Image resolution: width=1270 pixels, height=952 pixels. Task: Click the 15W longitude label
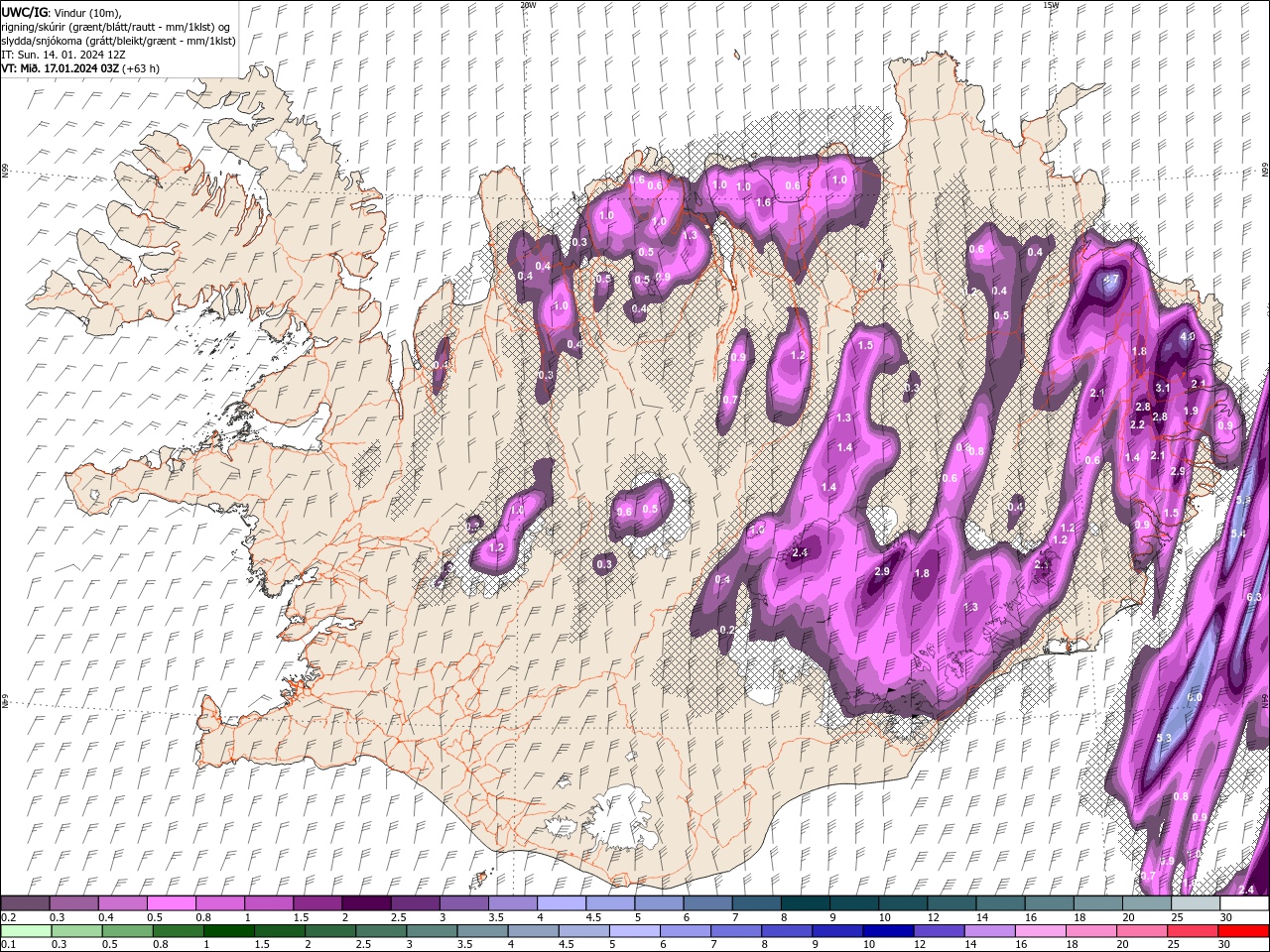pyautogui.click(x=1051, y=4)
